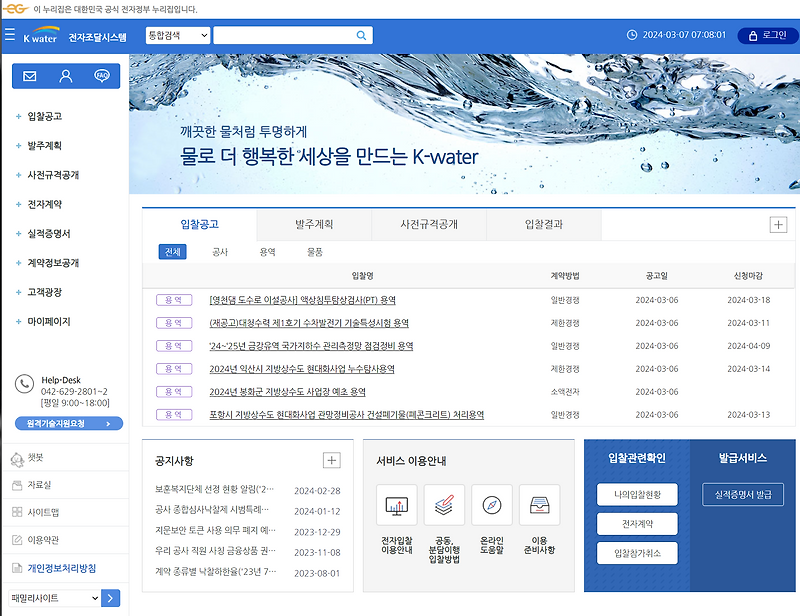Click the 로그인 login button
The image size is (800, 616).
coord(767,35)
